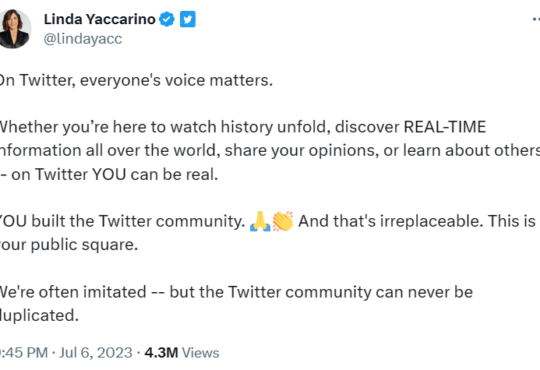This screenshot has height=370, width=540.
Task: Click the capitalized REAL-TIME word
Action: (x=445, y=127)
